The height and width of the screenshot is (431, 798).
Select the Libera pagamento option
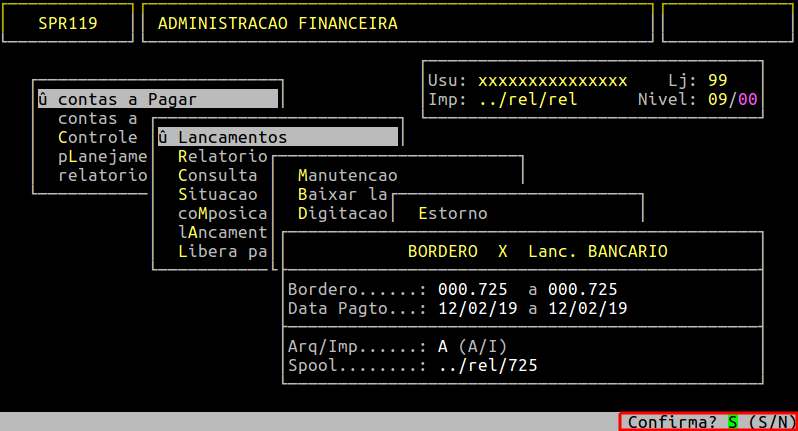(x=222, y=251)
